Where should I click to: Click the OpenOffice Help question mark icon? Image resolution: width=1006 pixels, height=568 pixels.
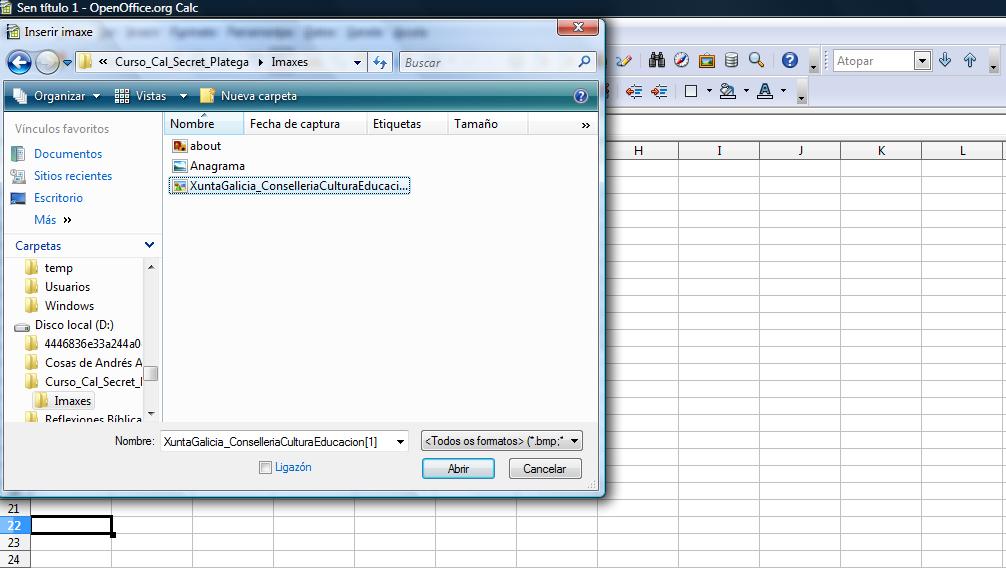790,61
